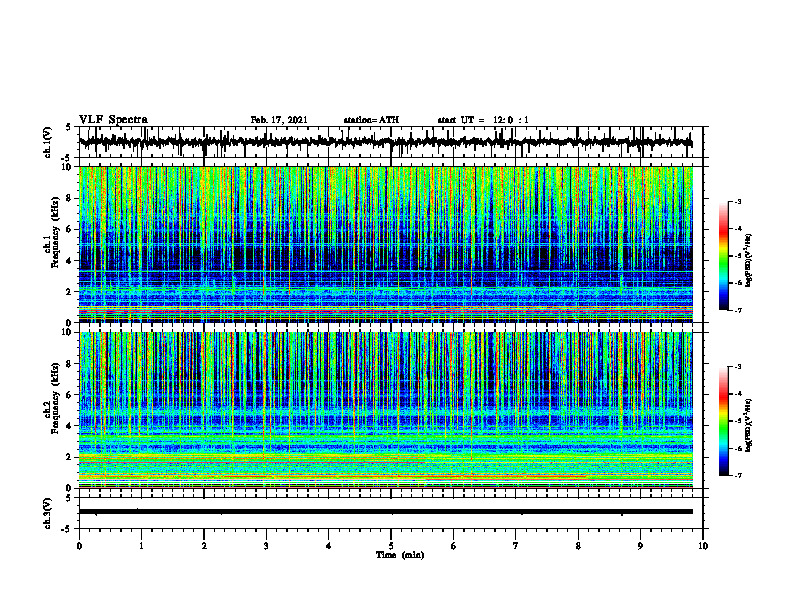Click the "VLF Spectra" plot title
The image size is (792, 612).
point(113,120)
